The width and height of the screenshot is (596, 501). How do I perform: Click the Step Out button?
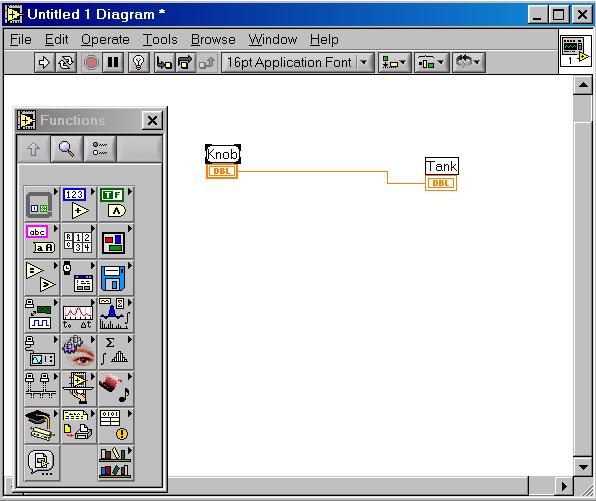tap(207, 62)
